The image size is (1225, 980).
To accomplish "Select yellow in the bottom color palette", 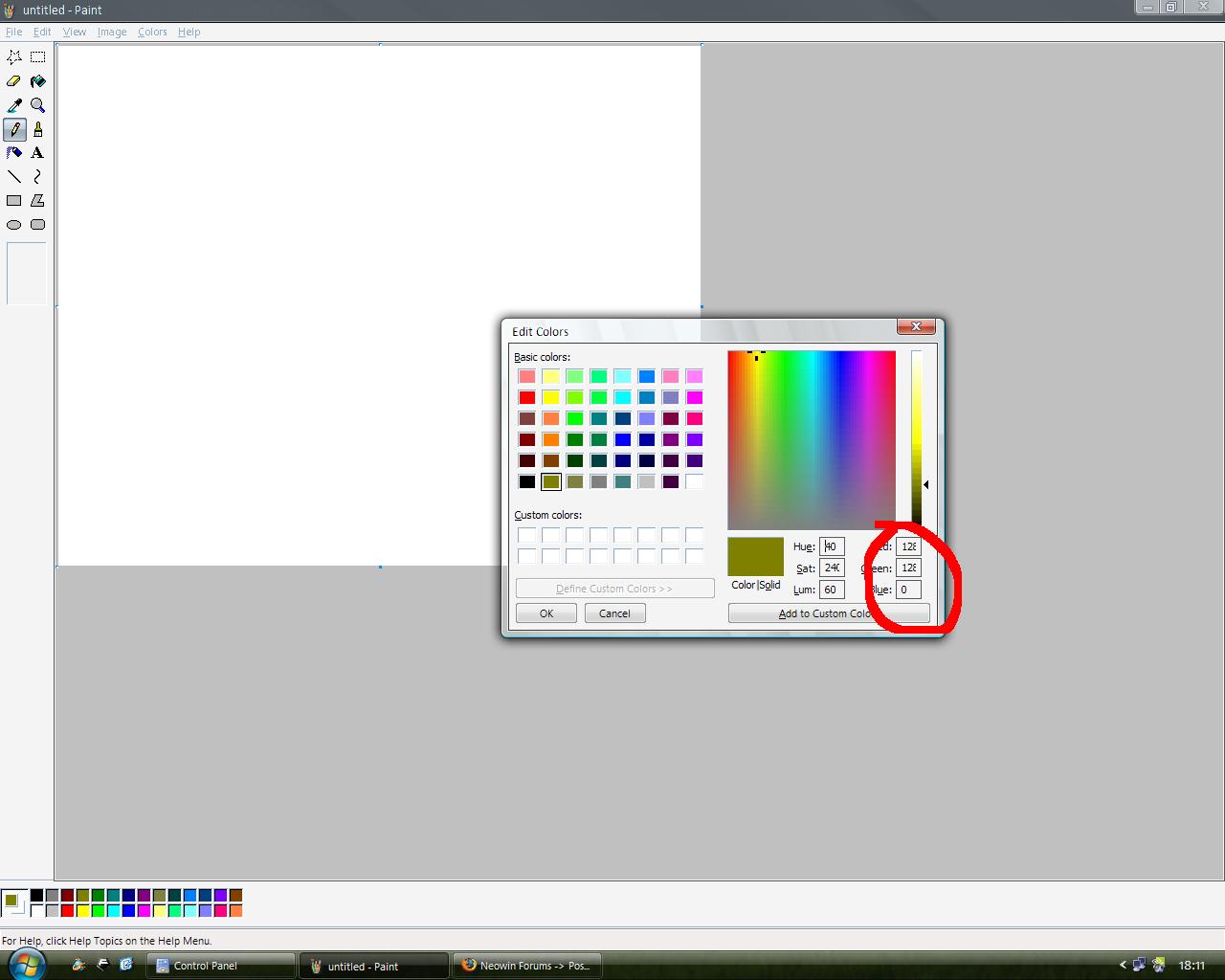I will (x=82, y=911).
